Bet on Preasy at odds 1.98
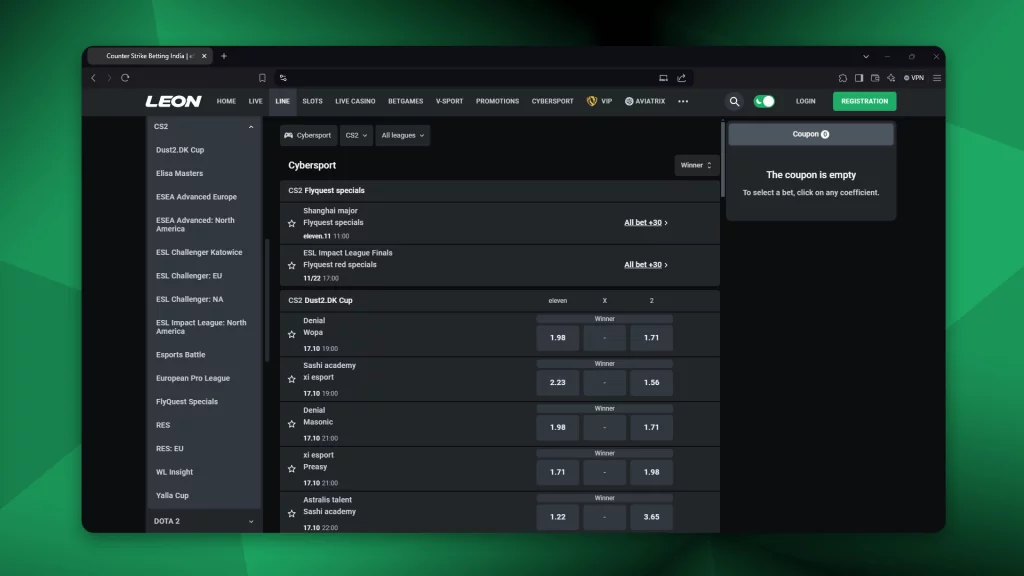 point(651,472)
